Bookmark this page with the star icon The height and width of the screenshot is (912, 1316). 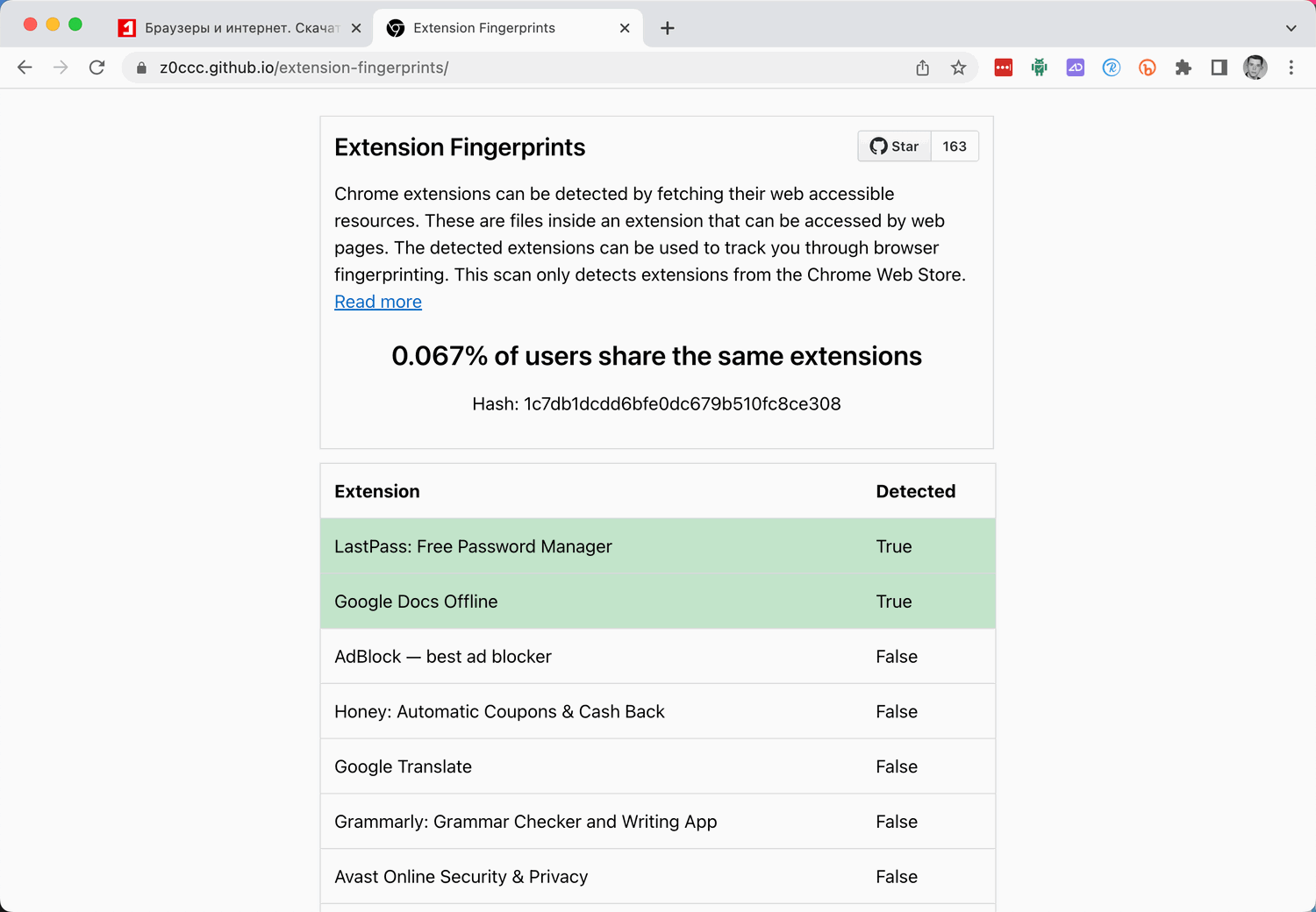959,68
